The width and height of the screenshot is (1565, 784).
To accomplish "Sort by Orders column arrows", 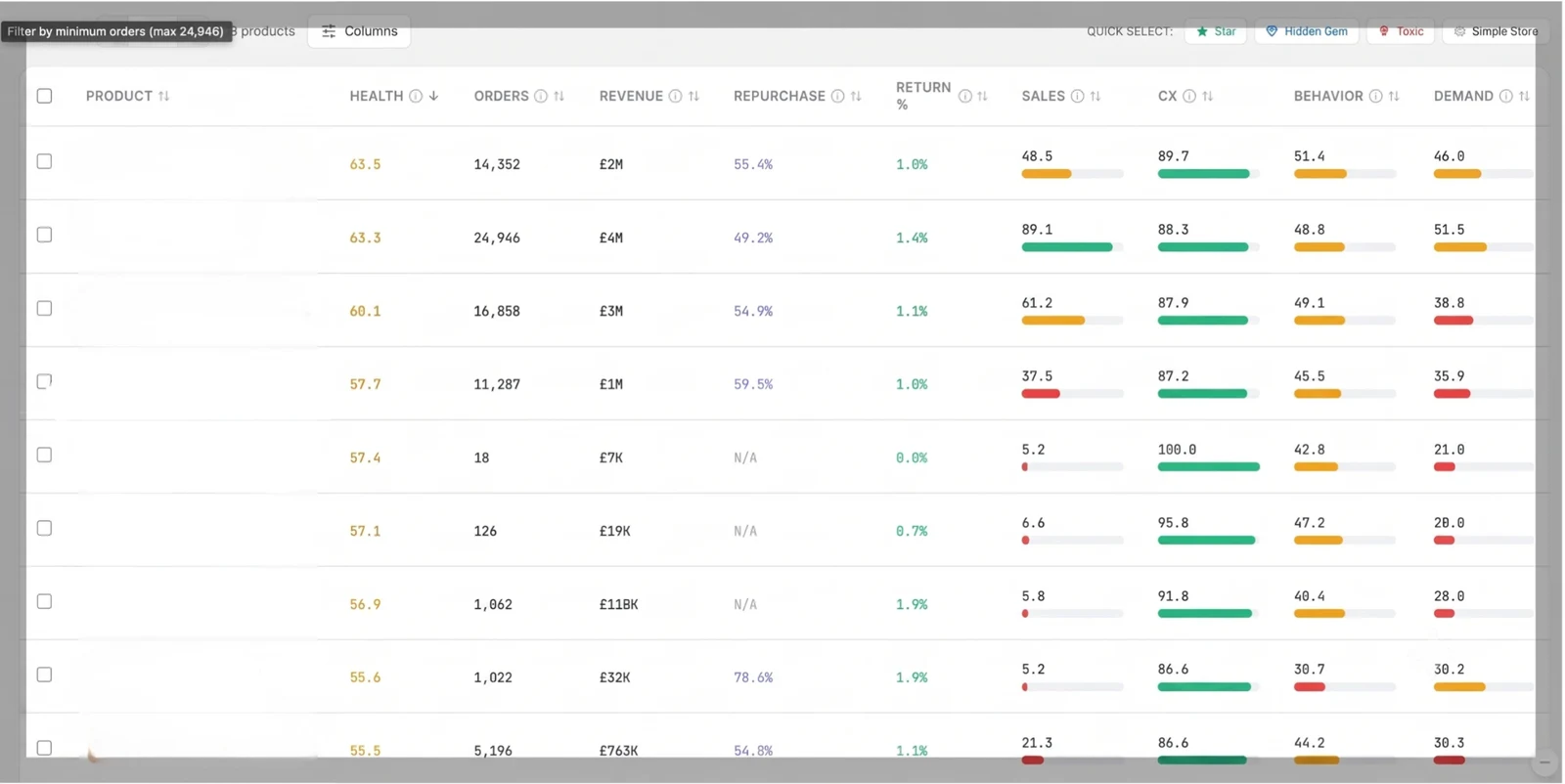I will point(559,96).
